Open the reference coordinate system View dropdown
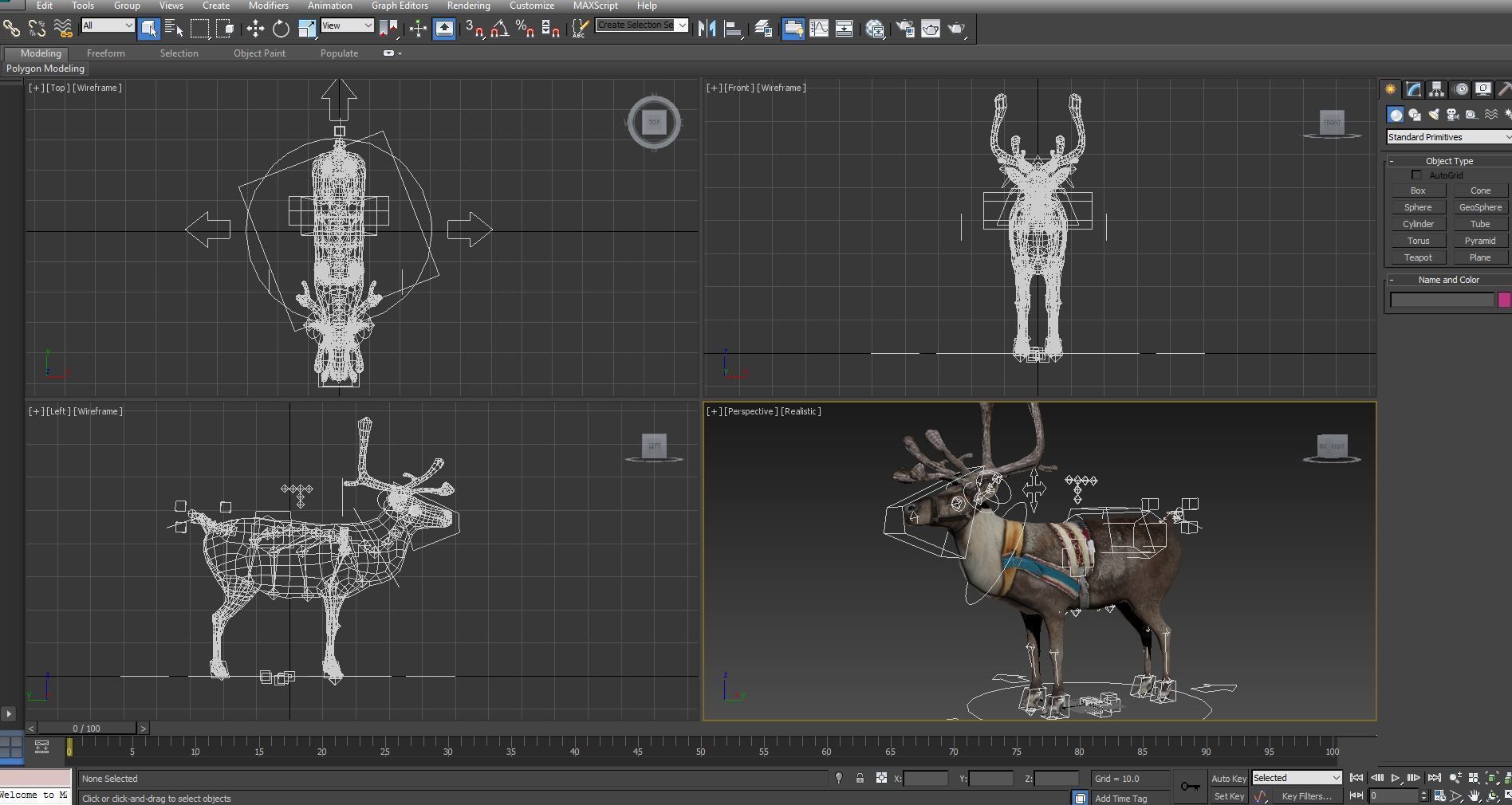Image resolution: width=1512 pixels, height=805 pixels. (x=347, y=26)
